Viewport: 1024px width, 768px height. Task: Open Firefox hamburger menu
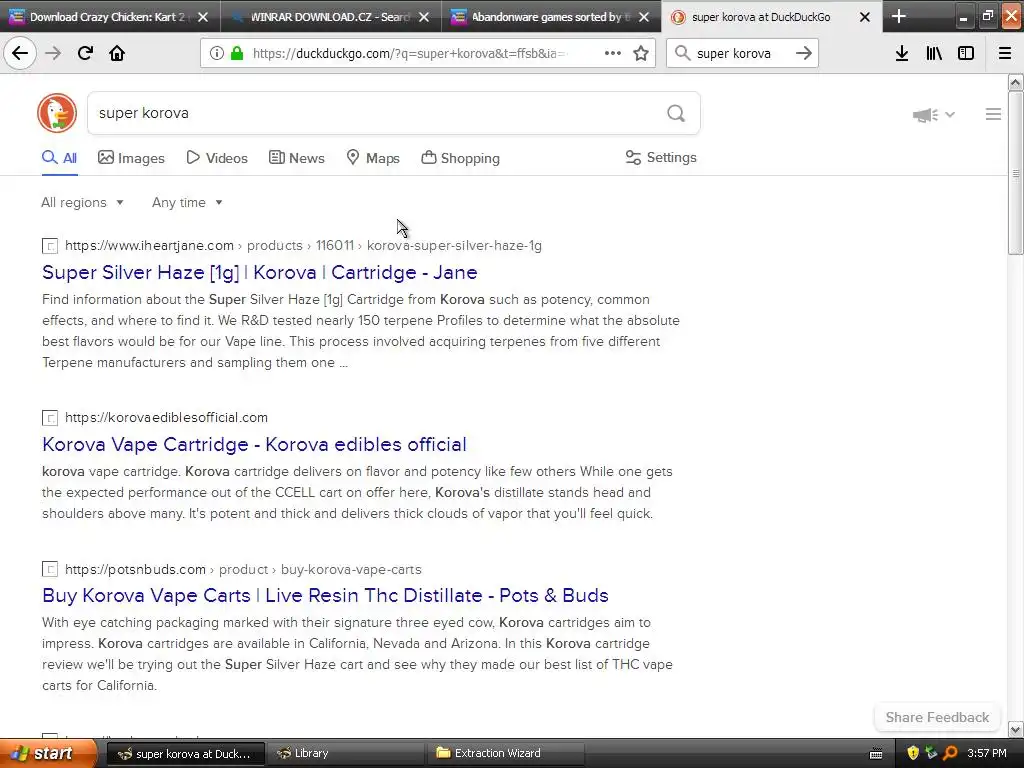[x=1005, y=53]
